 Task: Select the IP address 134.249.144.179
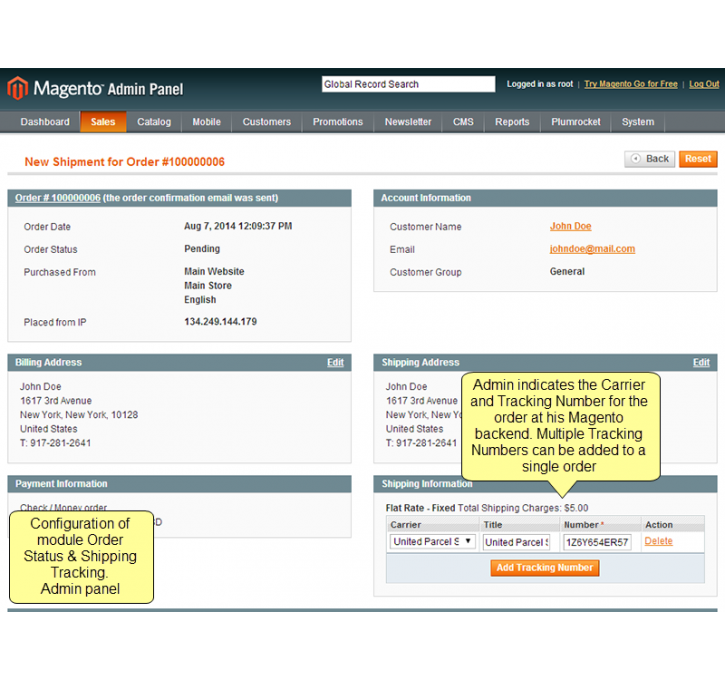(221, 322)
